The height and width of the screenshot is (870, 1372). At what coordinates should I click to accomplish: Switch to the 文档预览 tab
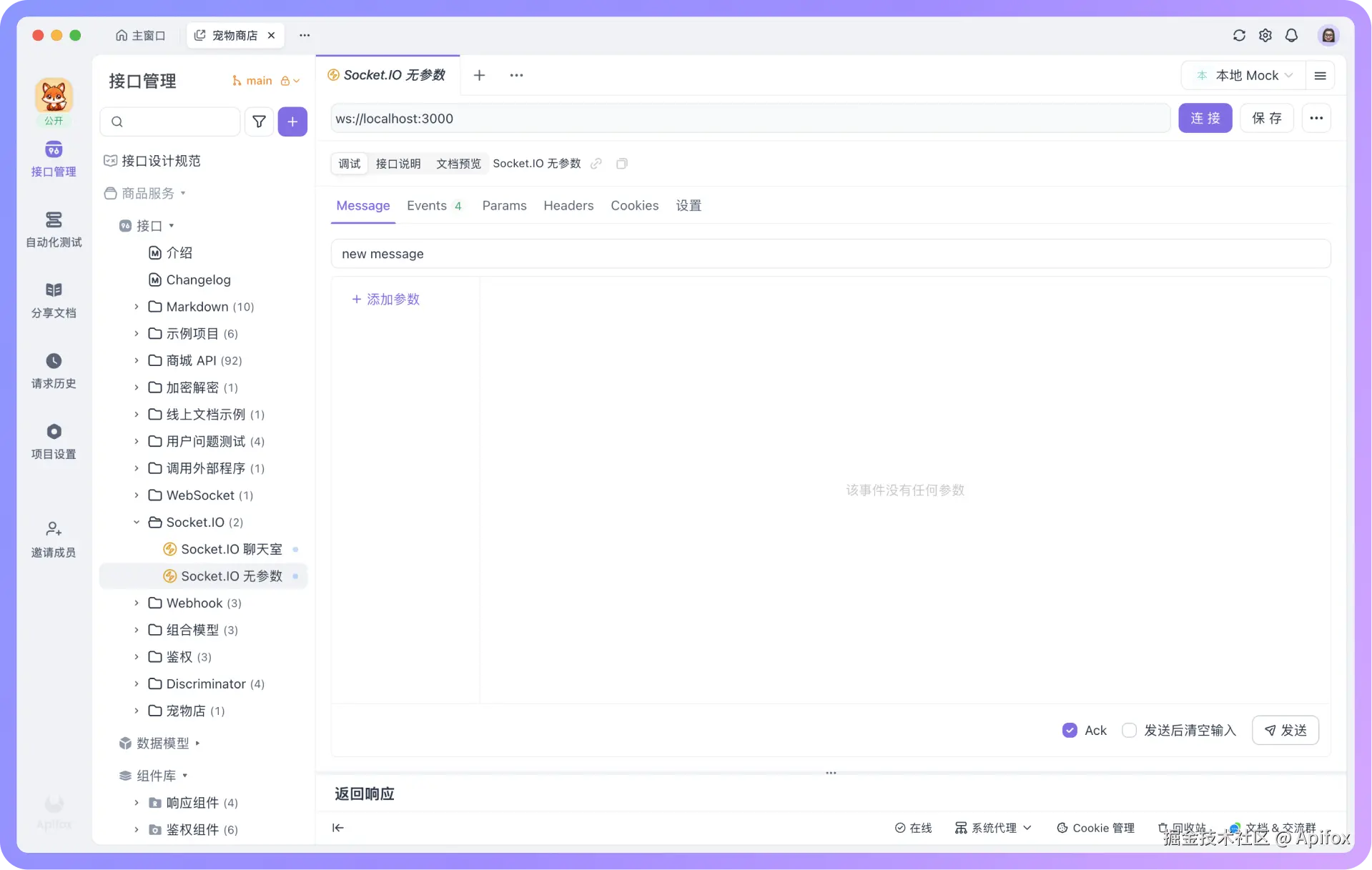point(458,164)
